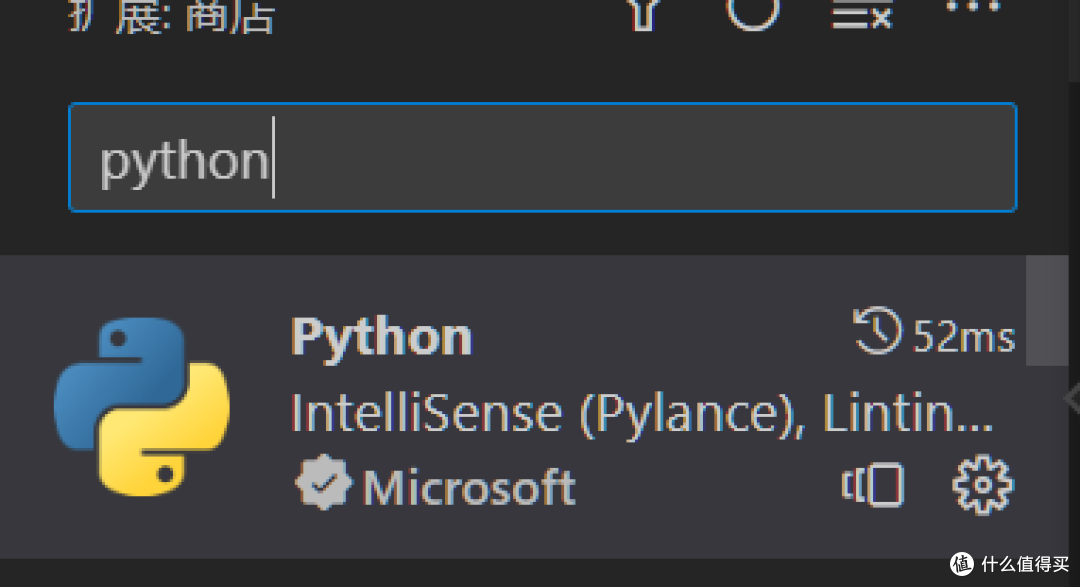This screenshot has width=1080, height=587.
Task: Refresh the extensions list
Action: click(753, 14)
